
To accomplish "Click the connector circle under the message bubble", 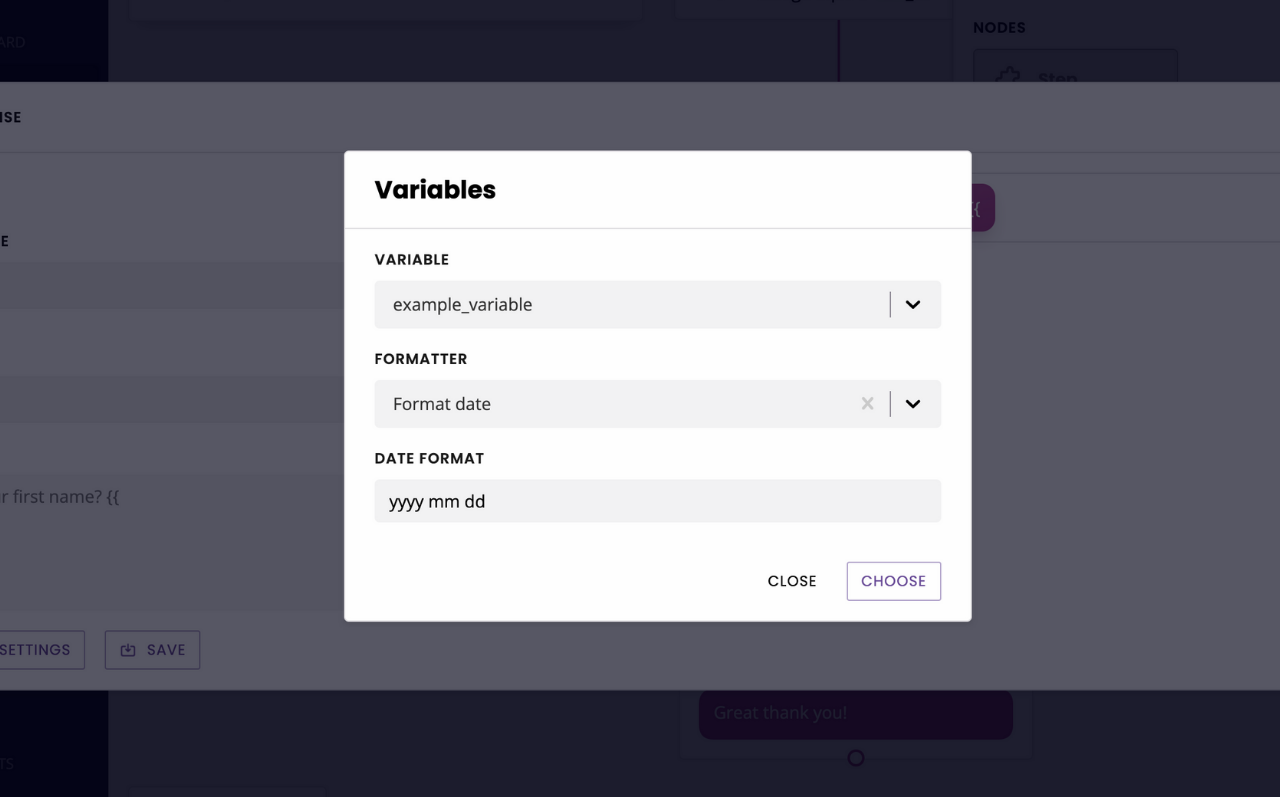I will 855,758.
